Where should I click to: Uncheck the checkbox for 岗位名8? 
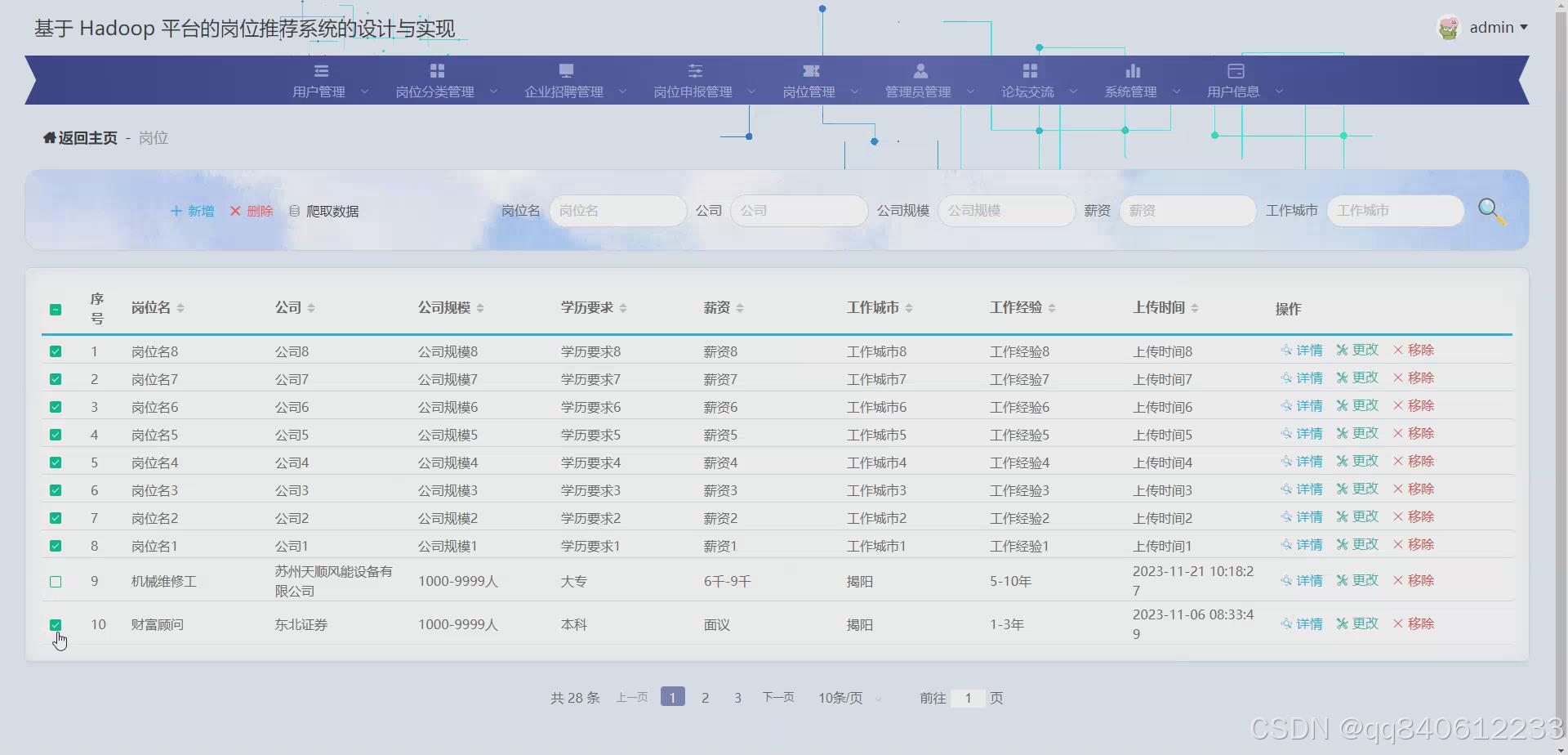[56, 351]
